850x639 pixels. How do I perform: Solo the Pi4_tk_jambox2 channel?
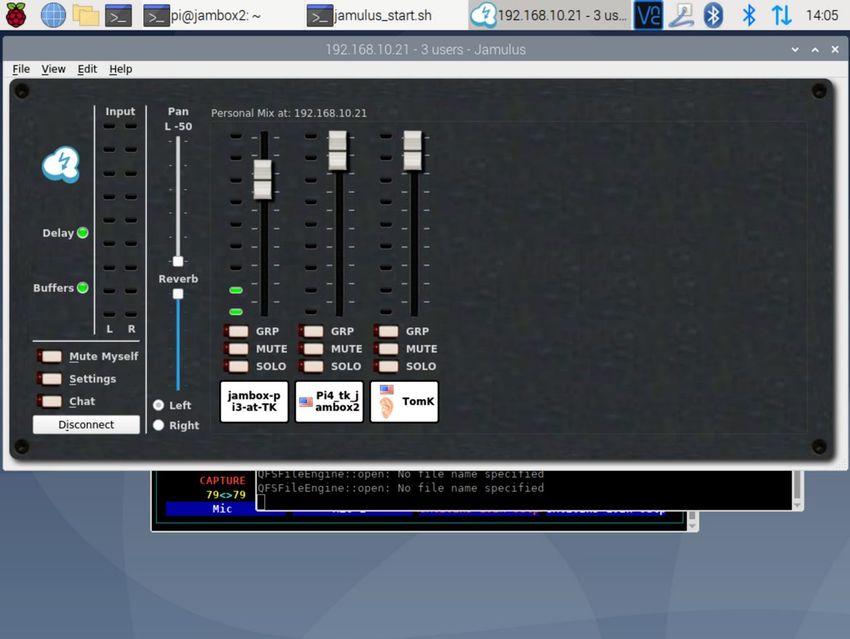click(x=311, y=366)
